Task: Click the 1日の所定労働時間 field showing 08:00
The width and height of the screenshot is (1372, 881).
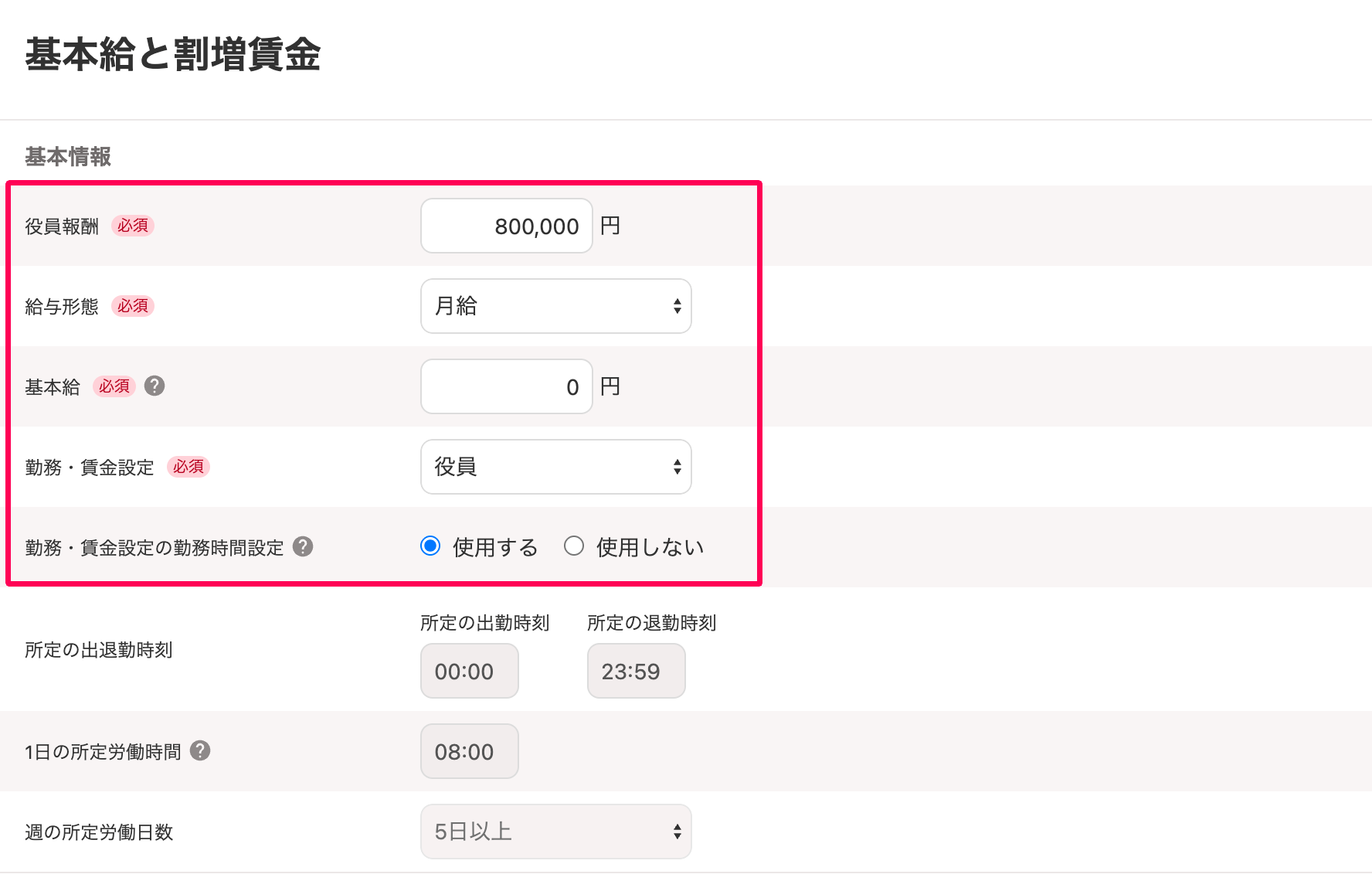Action: tap(470, 751)
